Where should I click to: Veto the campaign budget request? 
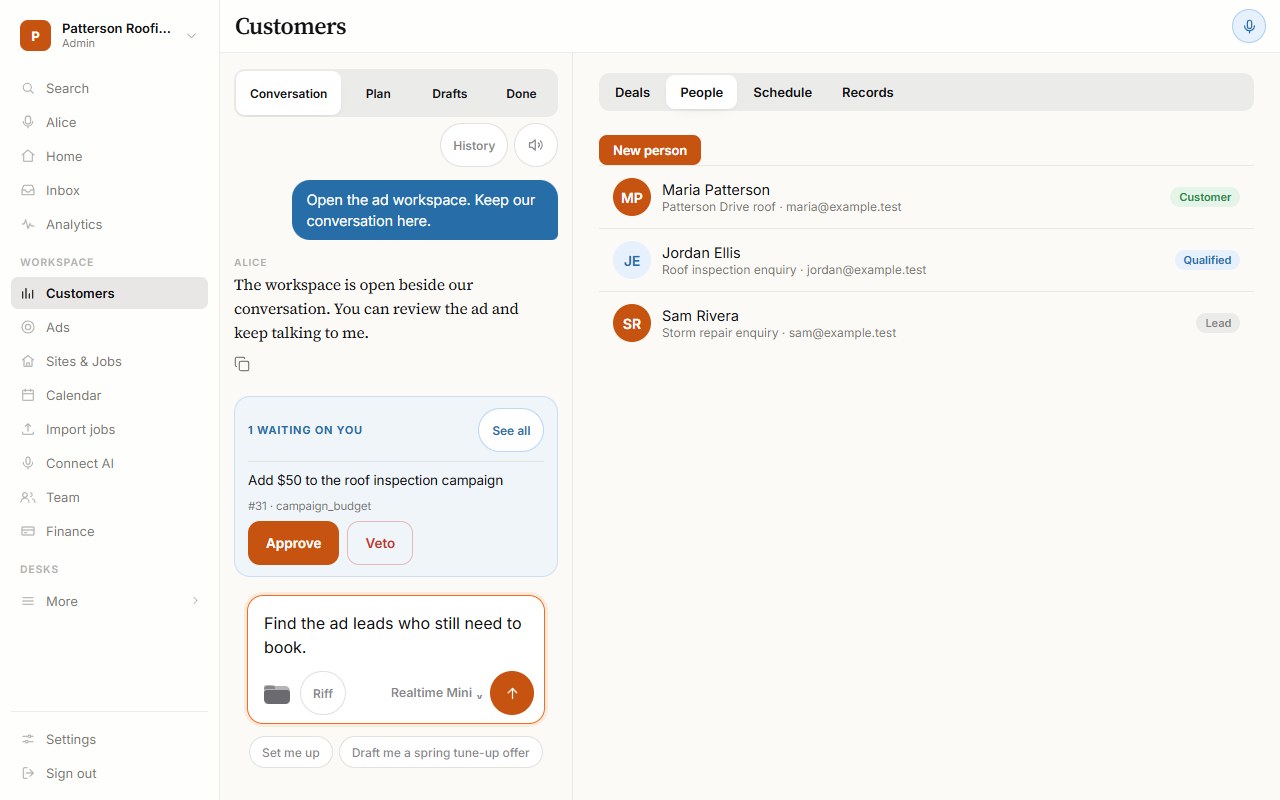click(x=380, y=543)
